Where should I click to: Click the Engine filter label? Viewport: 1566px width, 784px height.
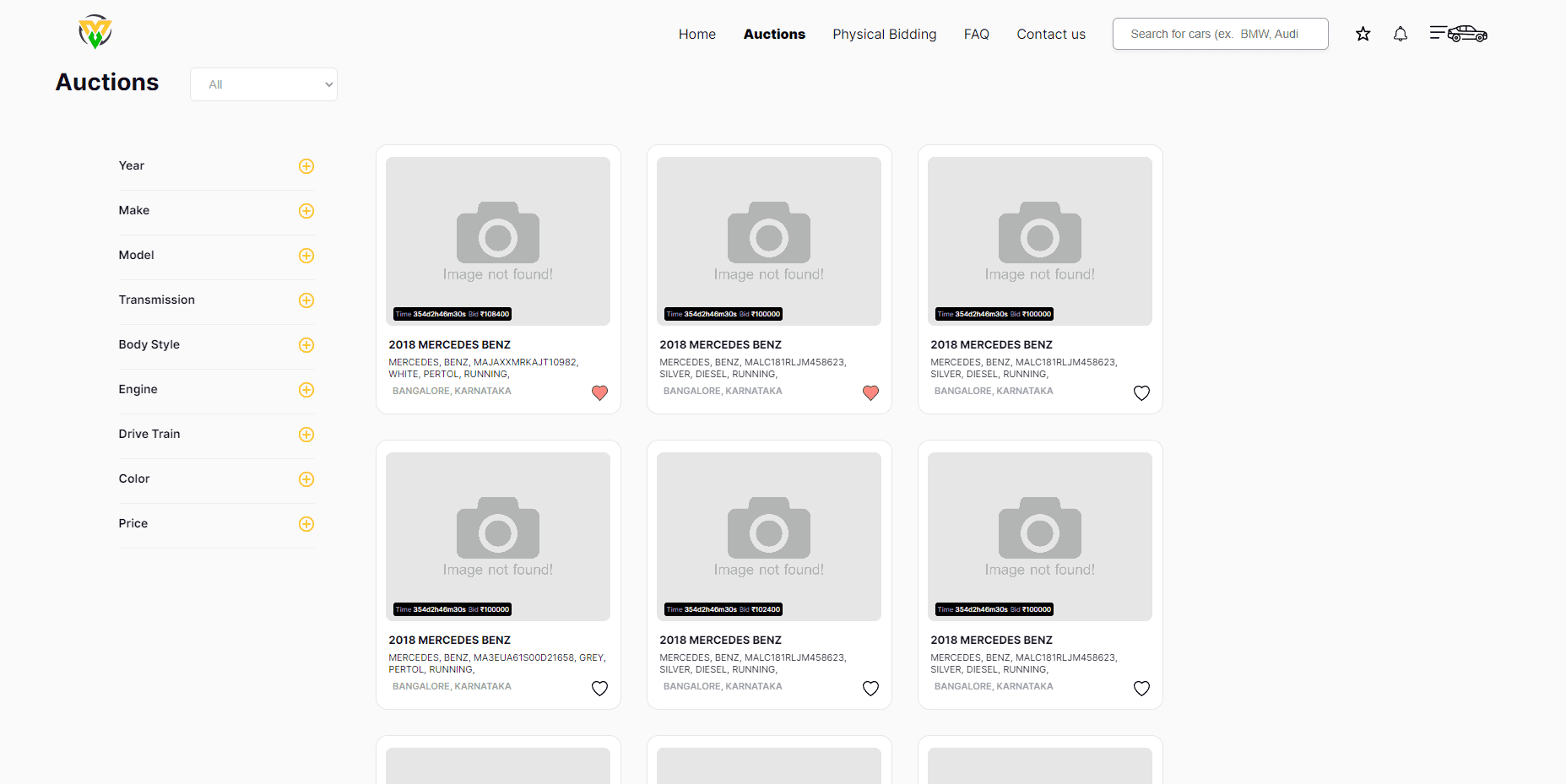click(x=138, y=389)
